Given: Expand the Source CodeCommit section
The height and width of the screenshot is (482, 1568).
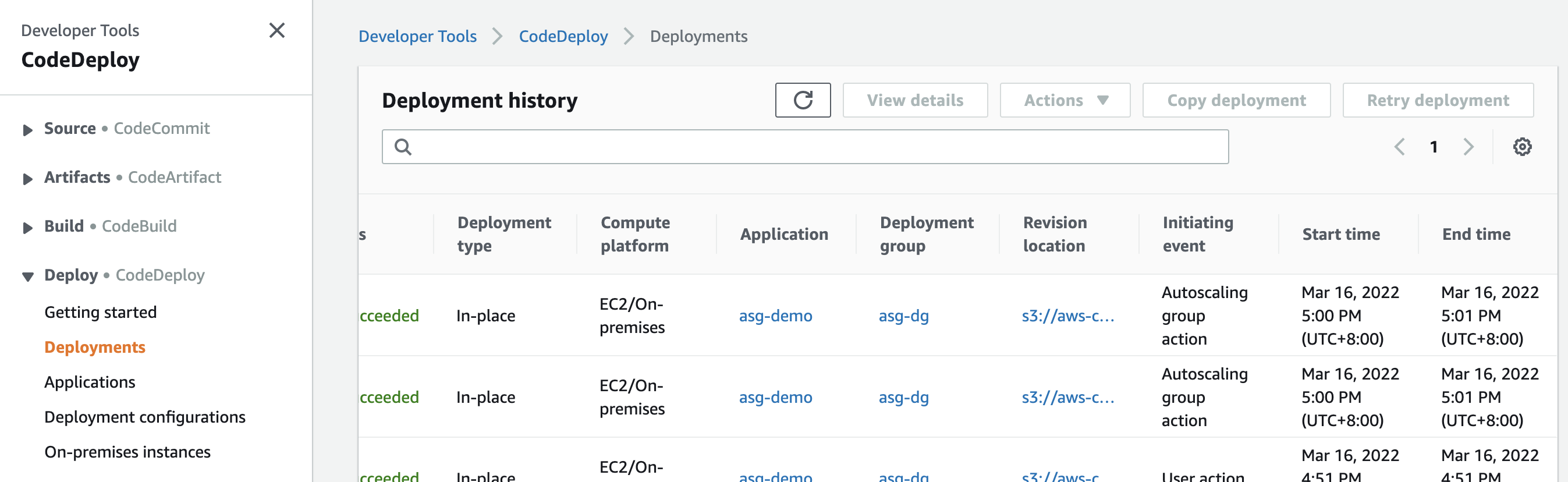Looking at the screenshot, I should 27,130.
